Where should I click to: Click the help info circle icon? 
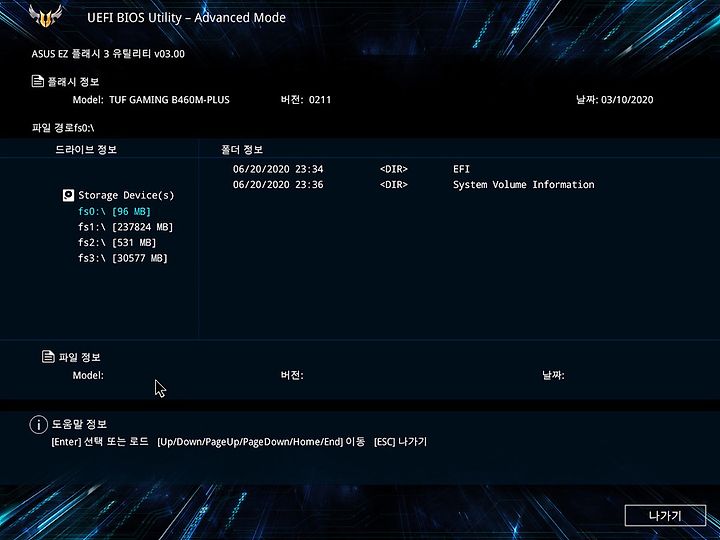(39, 424)
